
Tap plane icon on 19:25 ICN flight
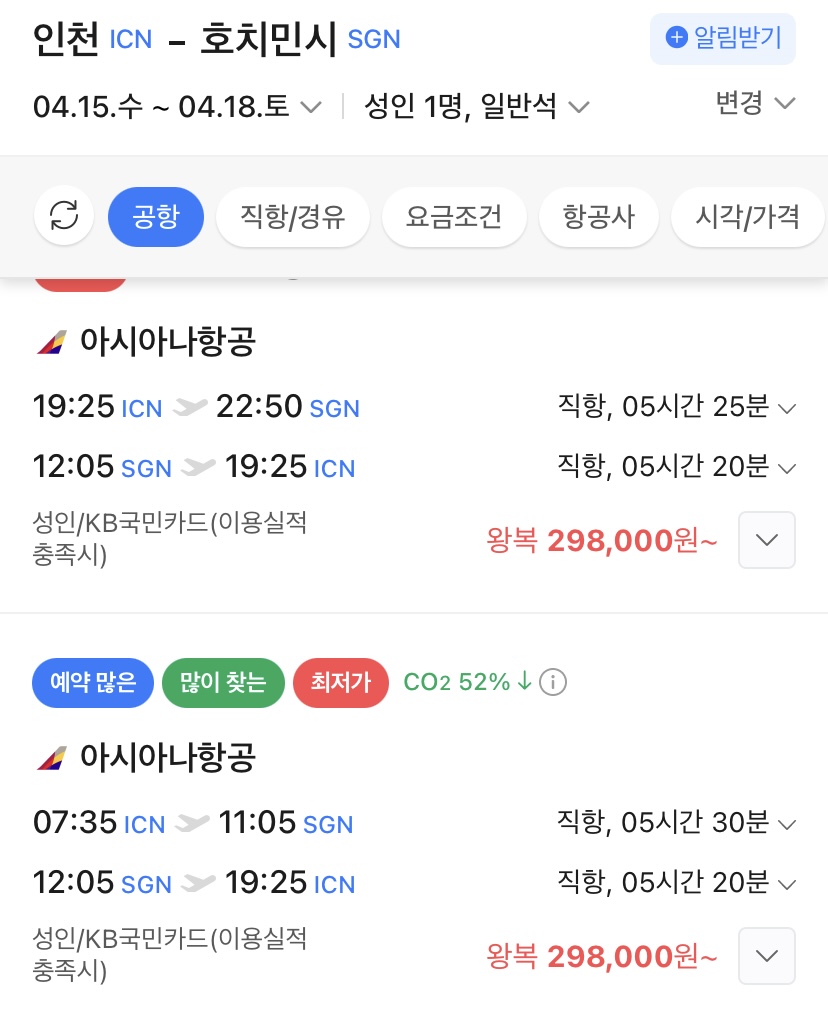[189, 407]
